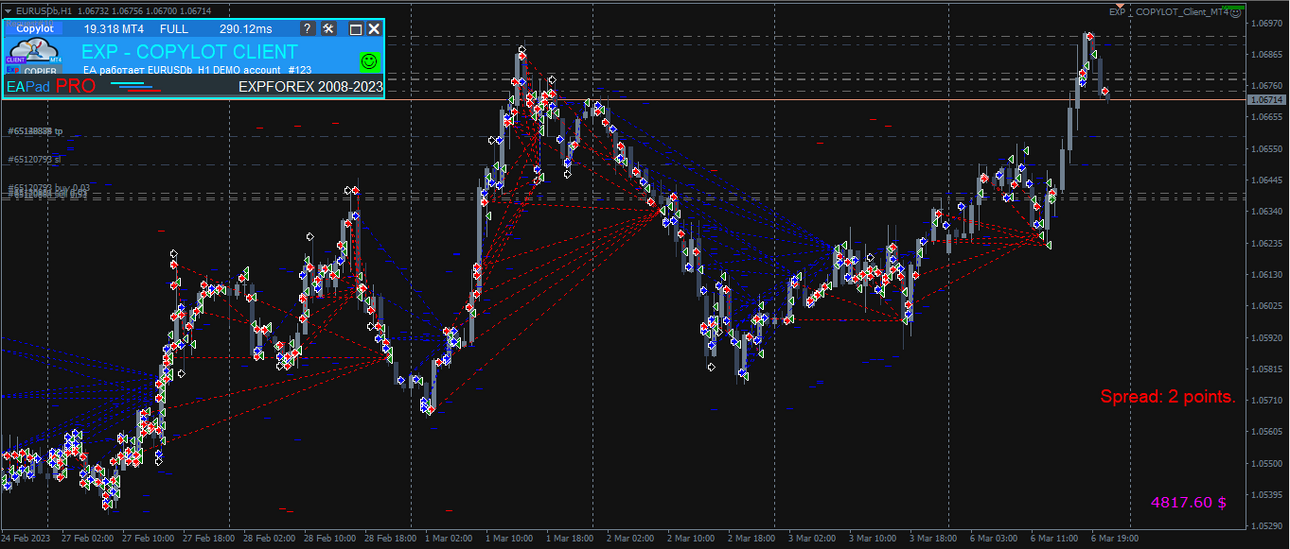Viewport: 1290px width, 549px height.
Task: Open the EXPFOREX 2008-2023 link
Action: click(x=310, y=87)
